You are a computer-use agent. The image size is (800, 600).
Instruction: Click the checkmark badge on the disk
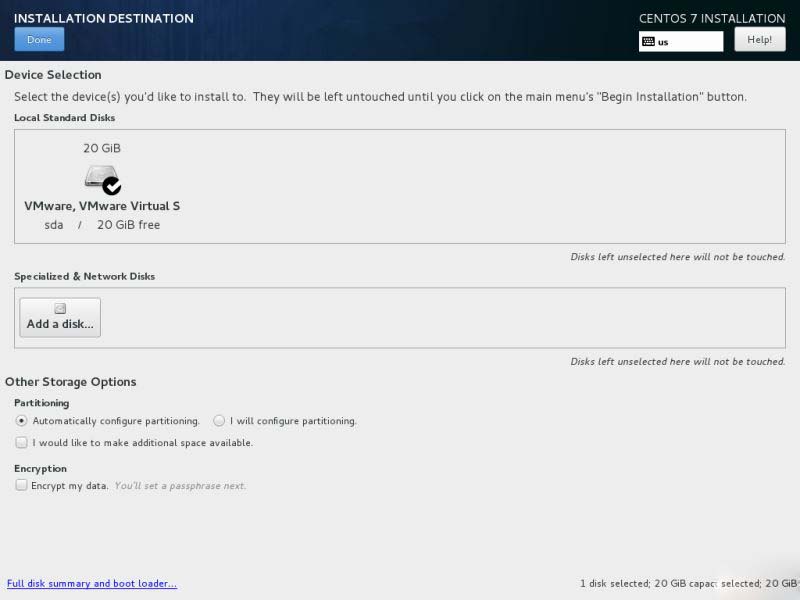[112, 186]
